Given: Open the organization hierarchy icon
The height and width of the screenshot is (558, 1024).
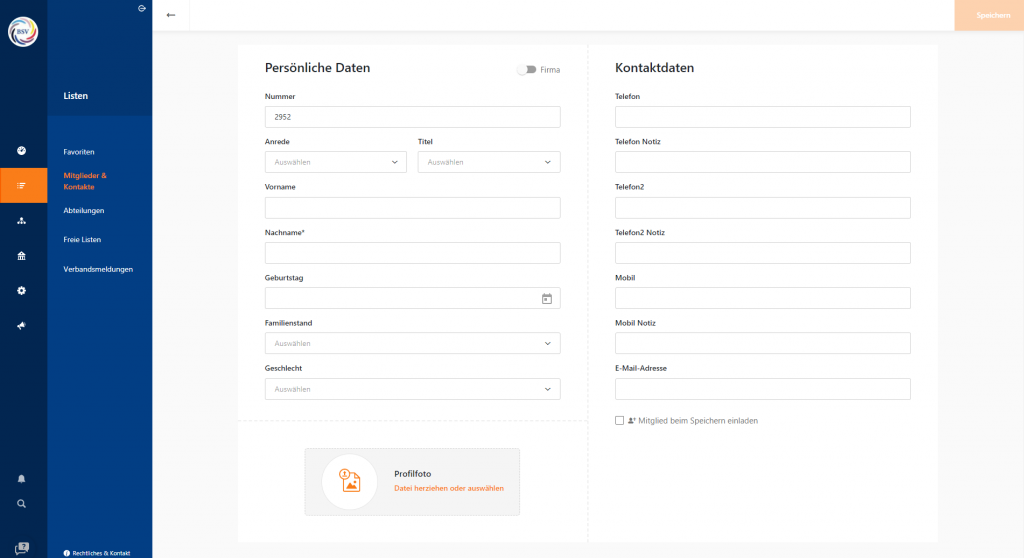Looking at the screenshot, I should click(22, 220).
